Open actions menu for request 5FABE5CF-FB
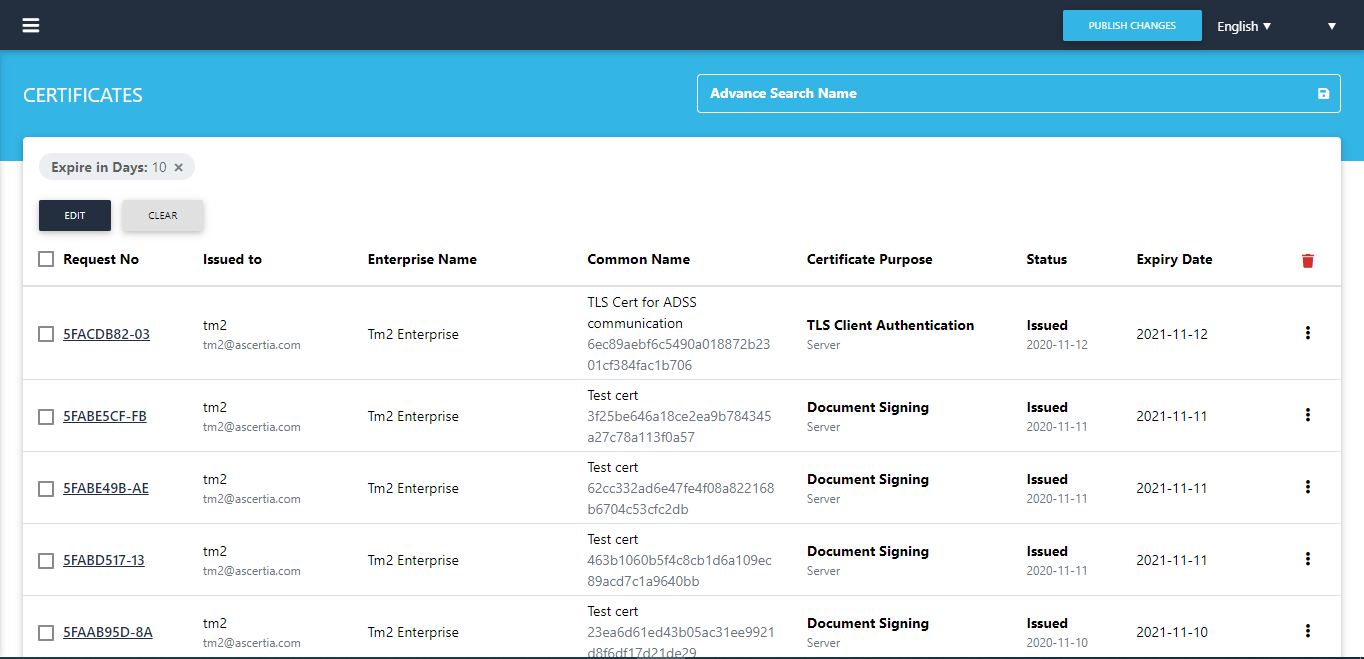 coord(1307,415)
